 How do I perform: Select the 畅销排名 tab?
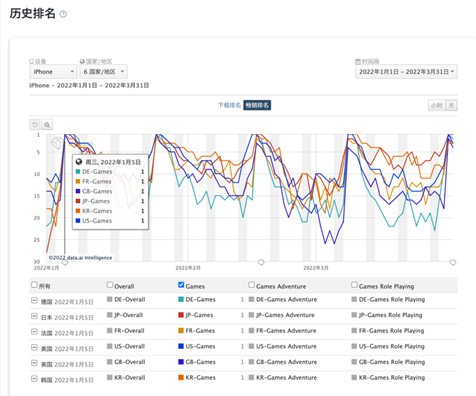[x=257, y=105]
